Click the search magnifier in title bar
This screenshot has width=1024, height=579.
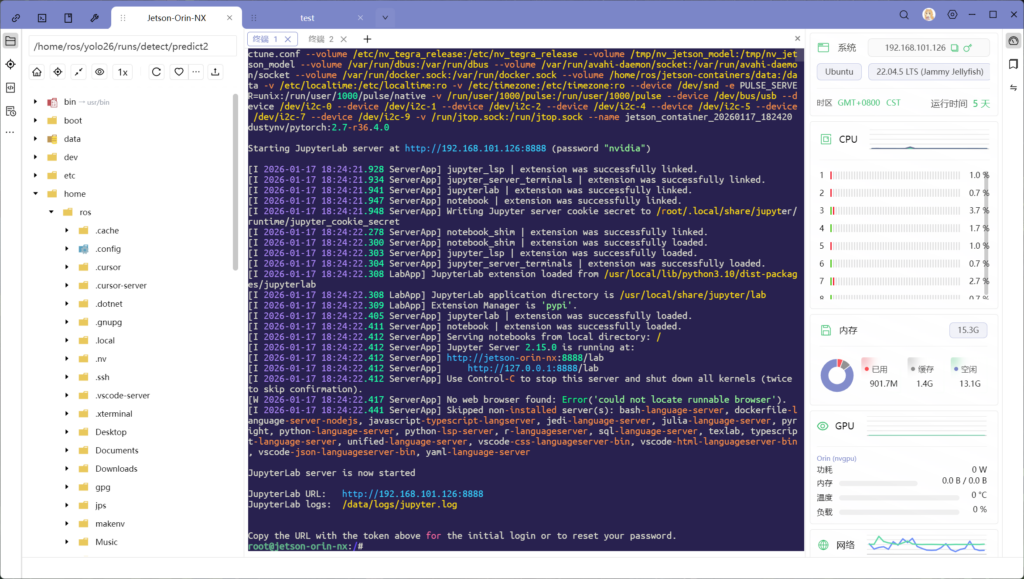904,15
